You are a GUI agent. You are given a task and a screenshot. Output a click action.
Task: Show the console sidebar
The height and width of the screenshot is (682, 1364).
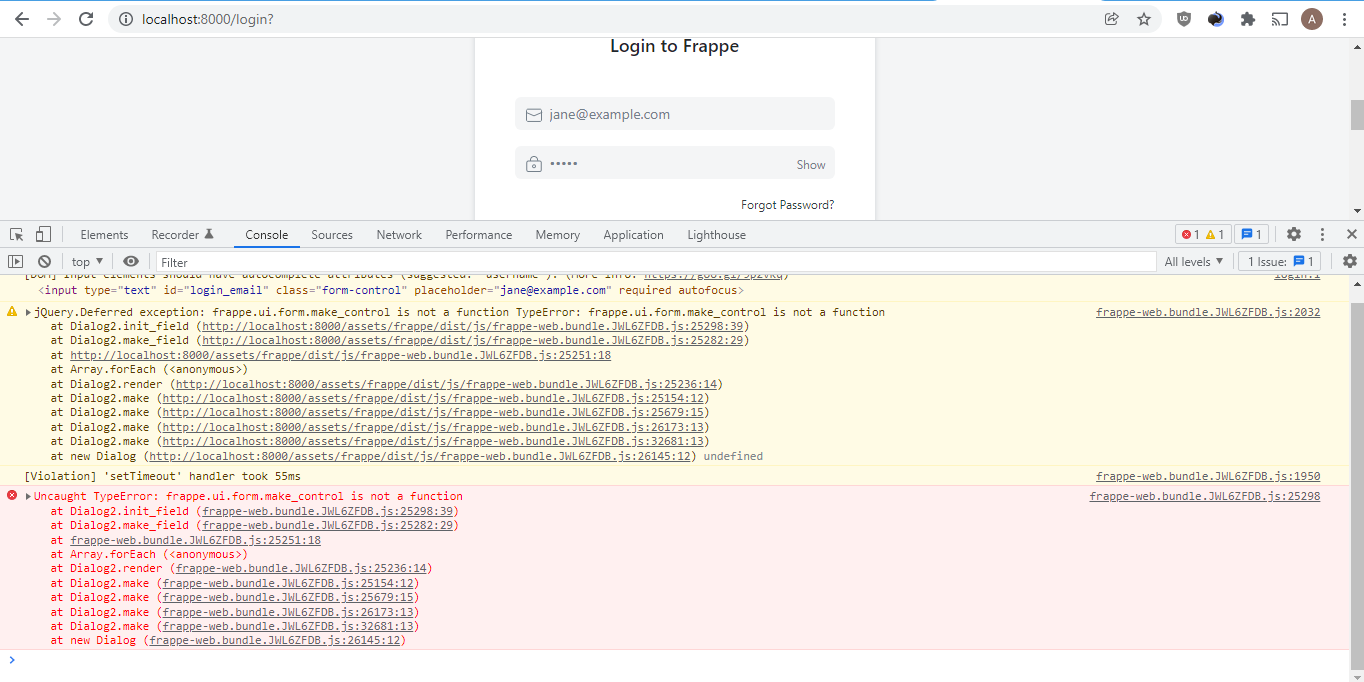15,261
